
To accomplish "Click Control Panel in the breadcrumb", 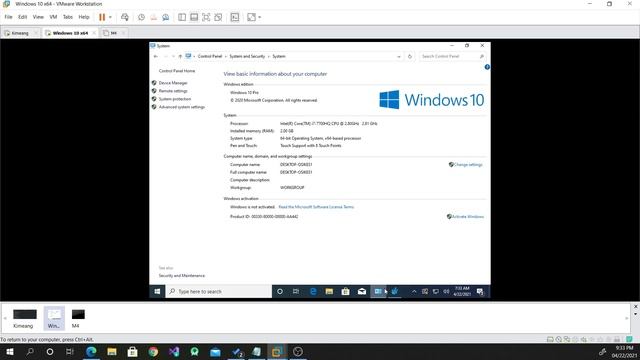I will [x=210, y=56].
